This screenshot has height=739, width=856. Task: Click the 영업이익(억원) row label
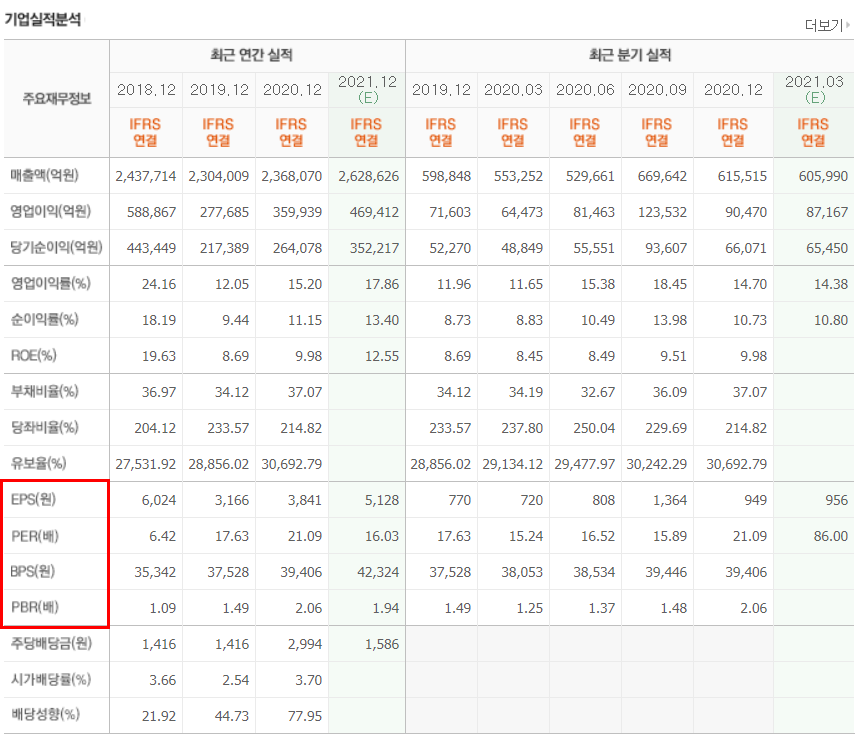click(x=51, y=212)
